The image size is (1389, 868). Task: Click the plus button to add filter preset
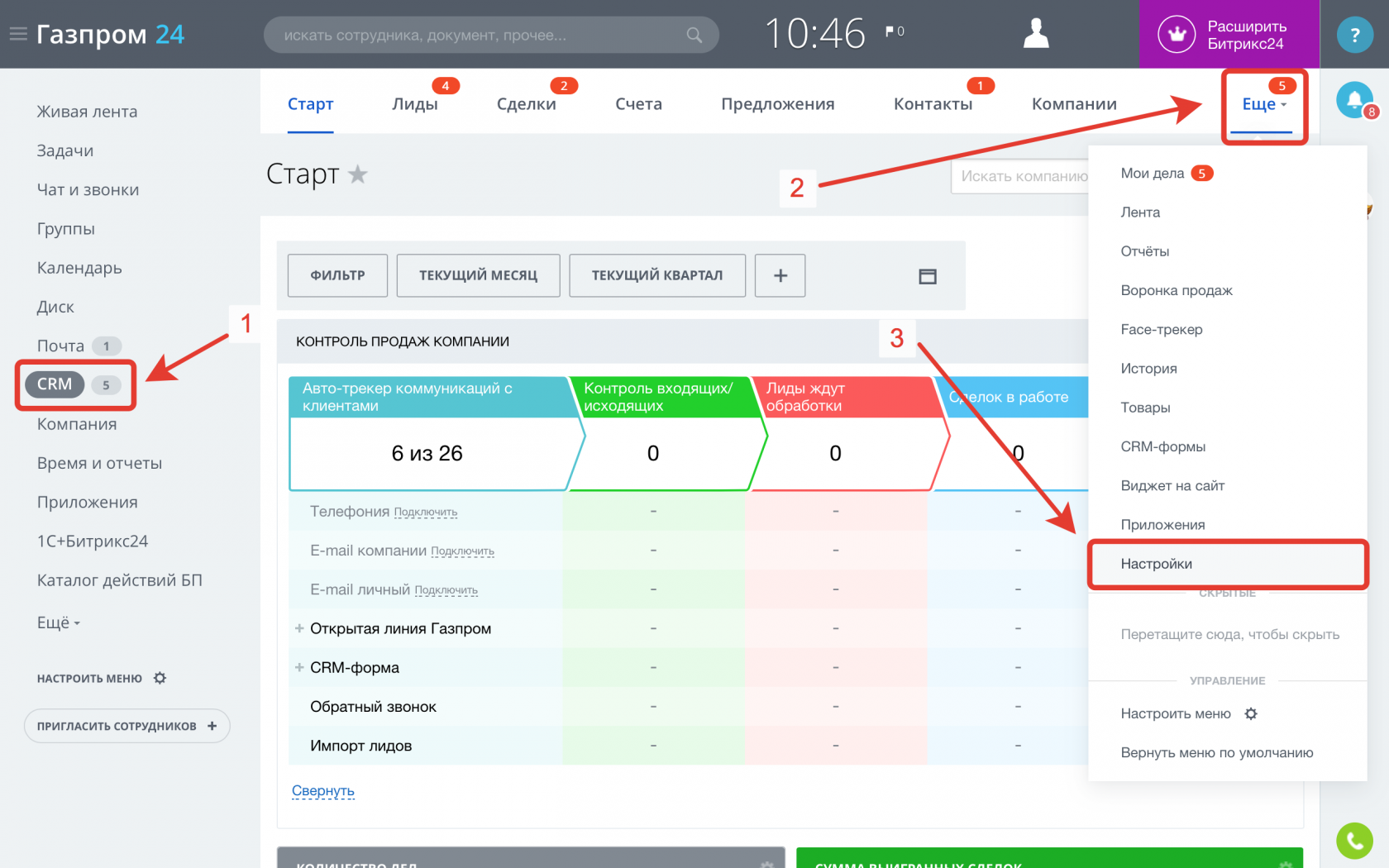click(780, 275)
